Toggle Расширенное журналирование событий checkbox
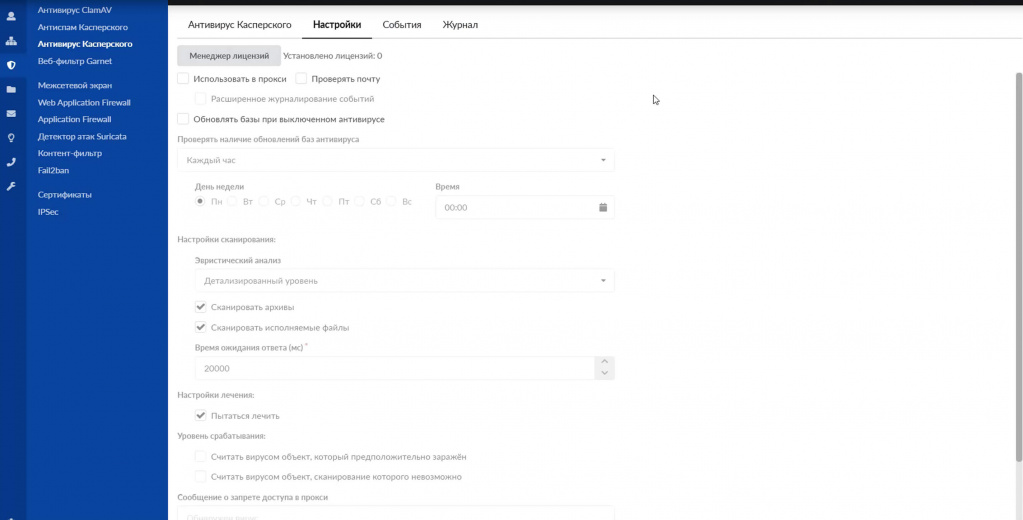This screenshot has height=520, width=1023. 201,99
